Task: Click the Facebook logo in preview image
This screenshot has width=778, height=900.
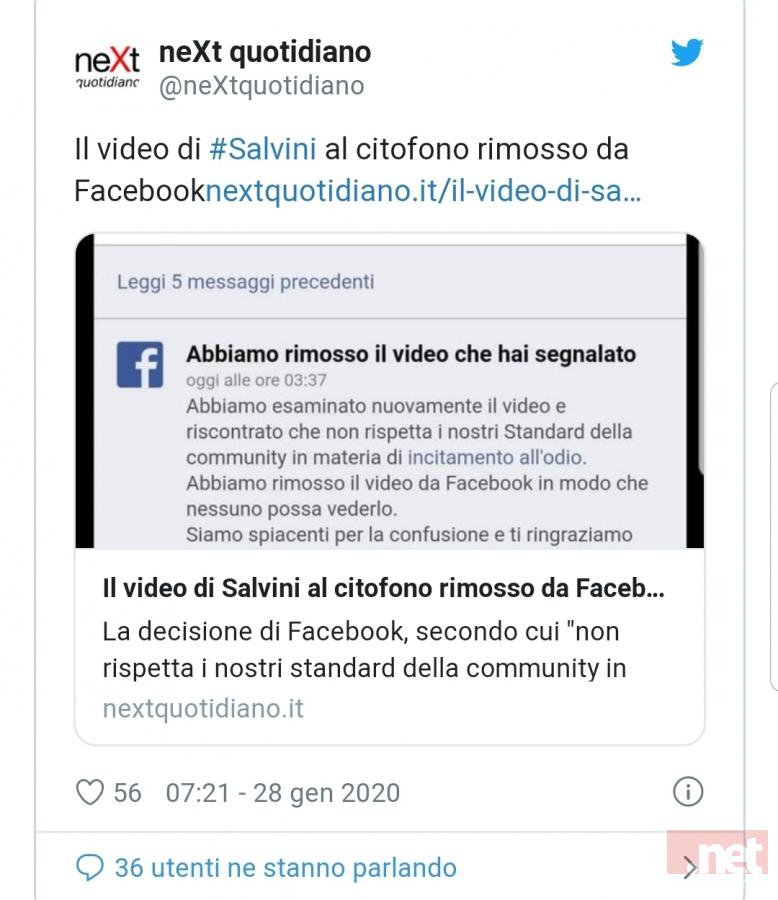Action: [x=140, y=365]
